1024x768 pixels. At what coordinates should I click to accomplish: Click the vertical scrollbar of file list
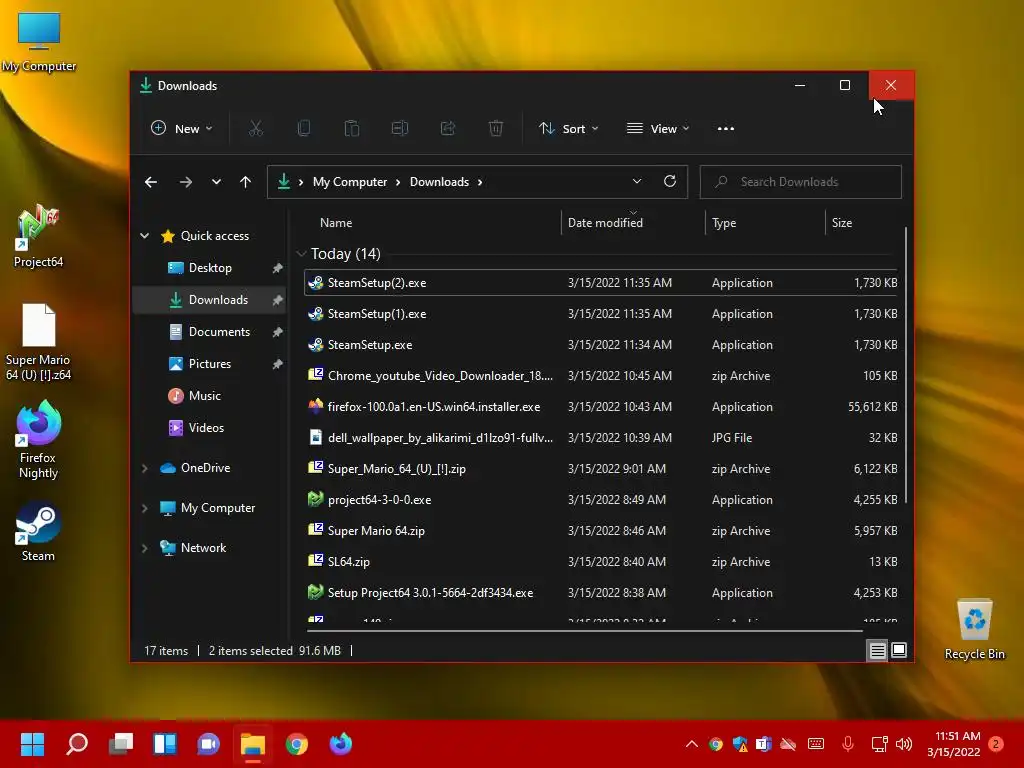tap(906, 366)
